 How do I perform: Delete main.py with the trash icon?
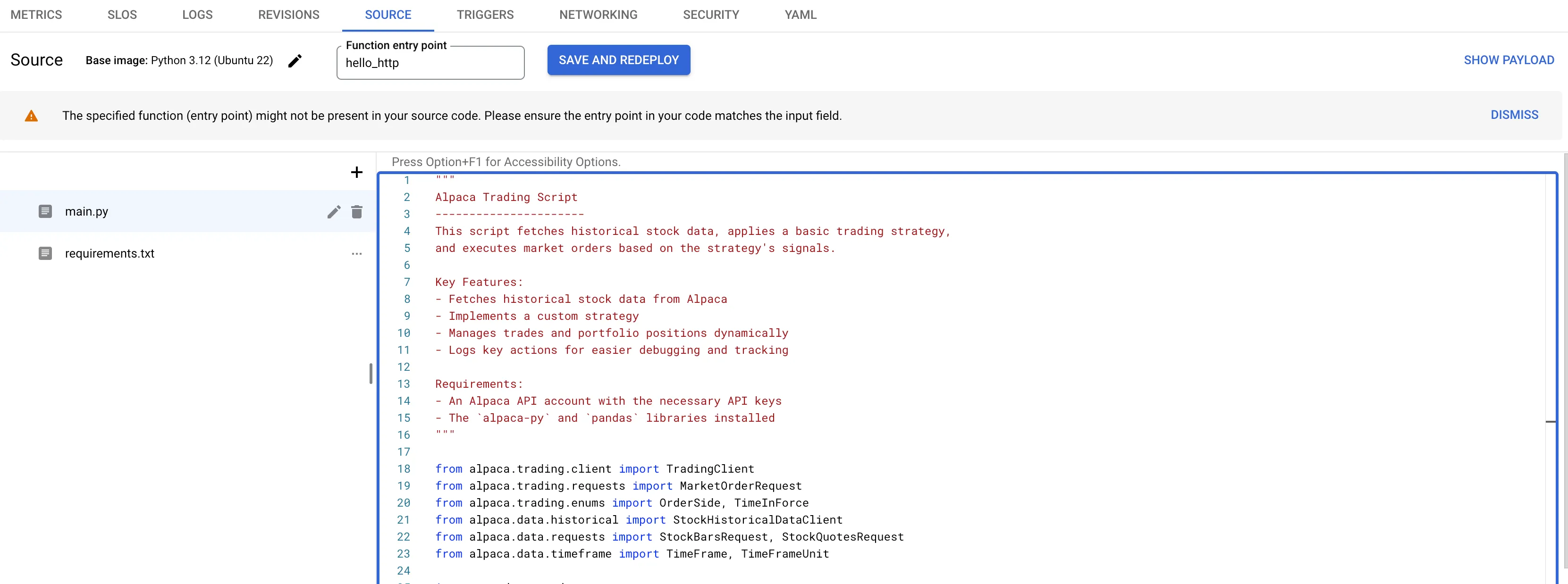[x=357, y=212]
